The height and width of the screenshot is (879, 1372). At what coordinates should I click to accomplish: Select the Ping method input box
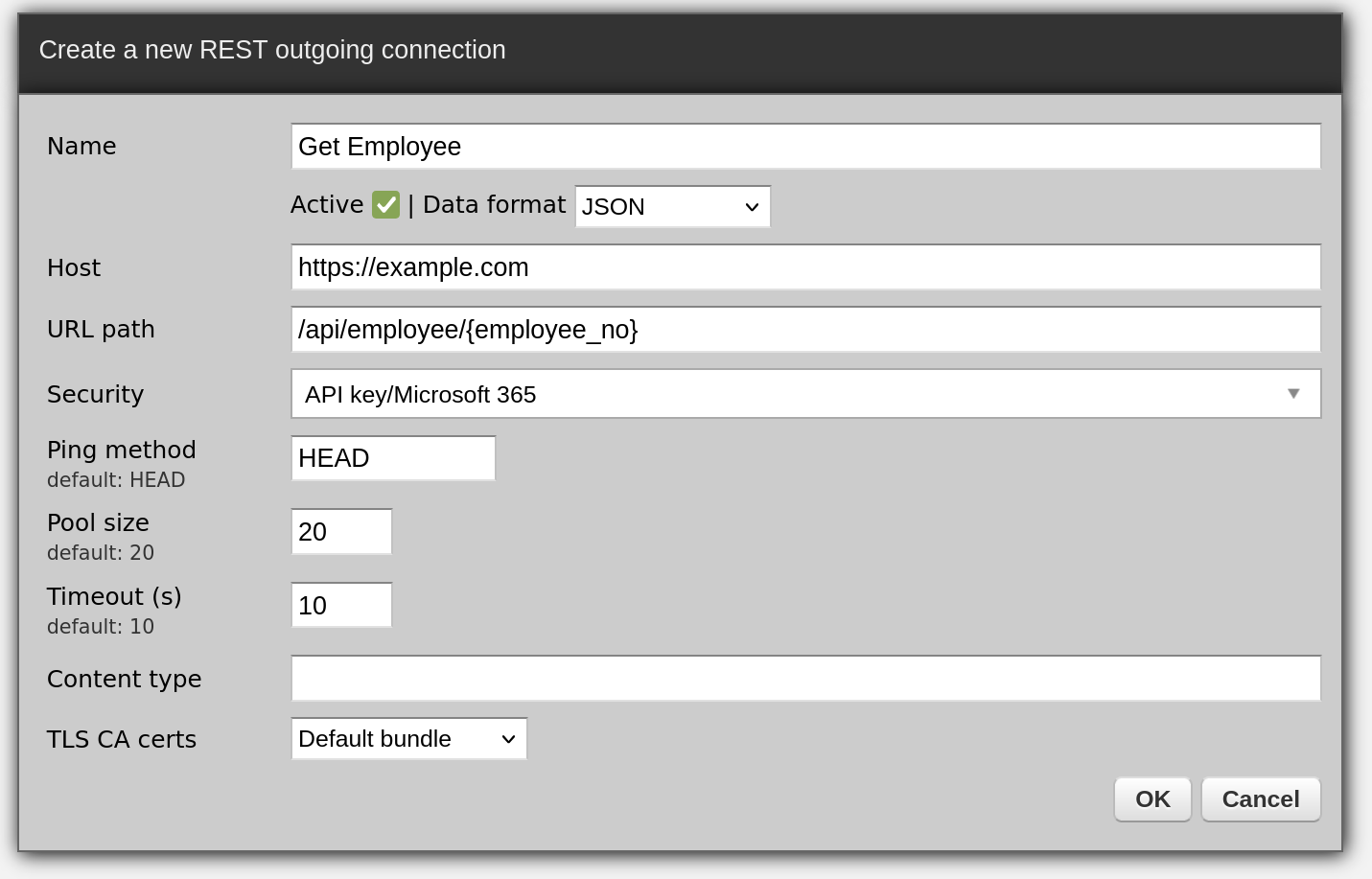[x=393, y=458]
